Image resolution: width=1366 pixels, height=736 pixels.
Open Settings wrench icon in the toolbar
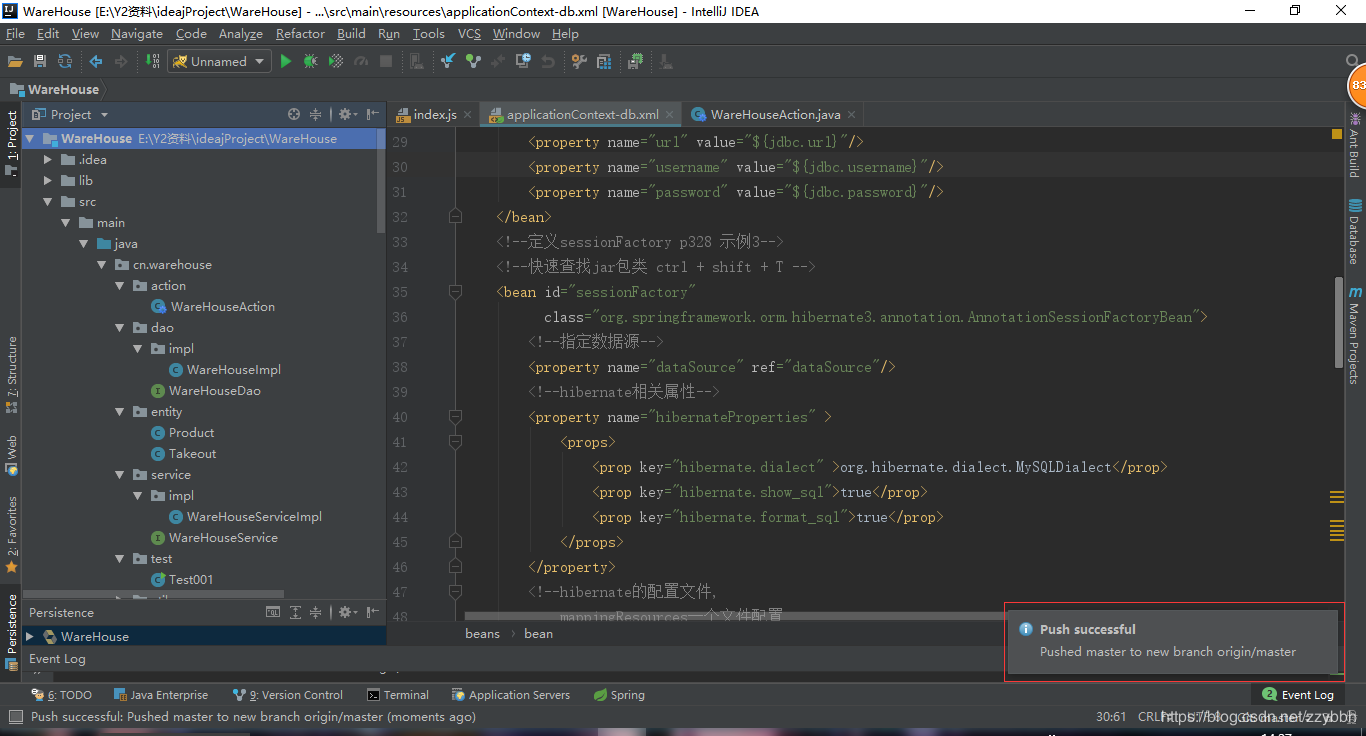point(579,61)
